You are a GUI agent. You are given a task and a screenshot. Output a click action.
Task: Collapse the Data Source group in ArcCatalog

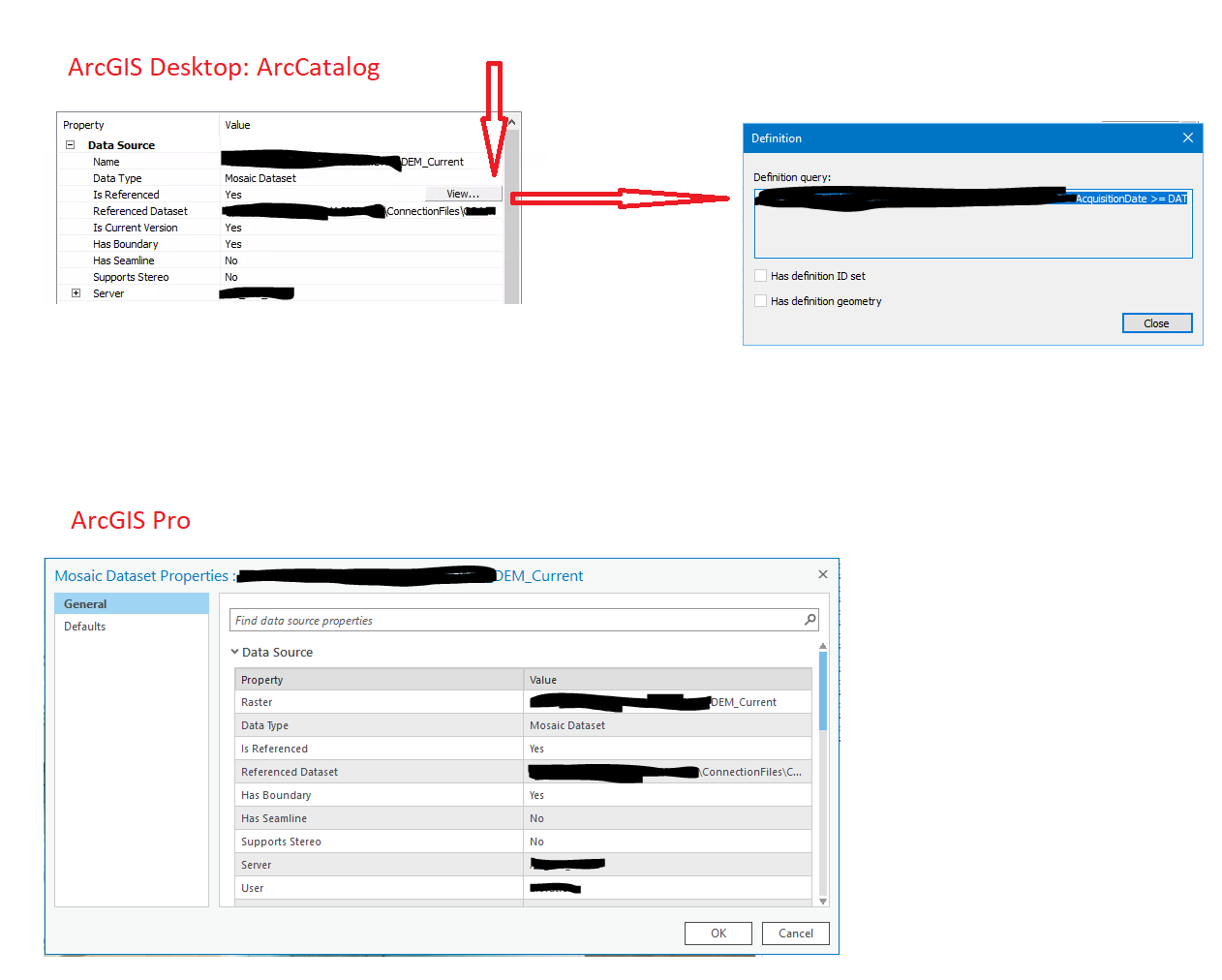click(x=70, y=145)
